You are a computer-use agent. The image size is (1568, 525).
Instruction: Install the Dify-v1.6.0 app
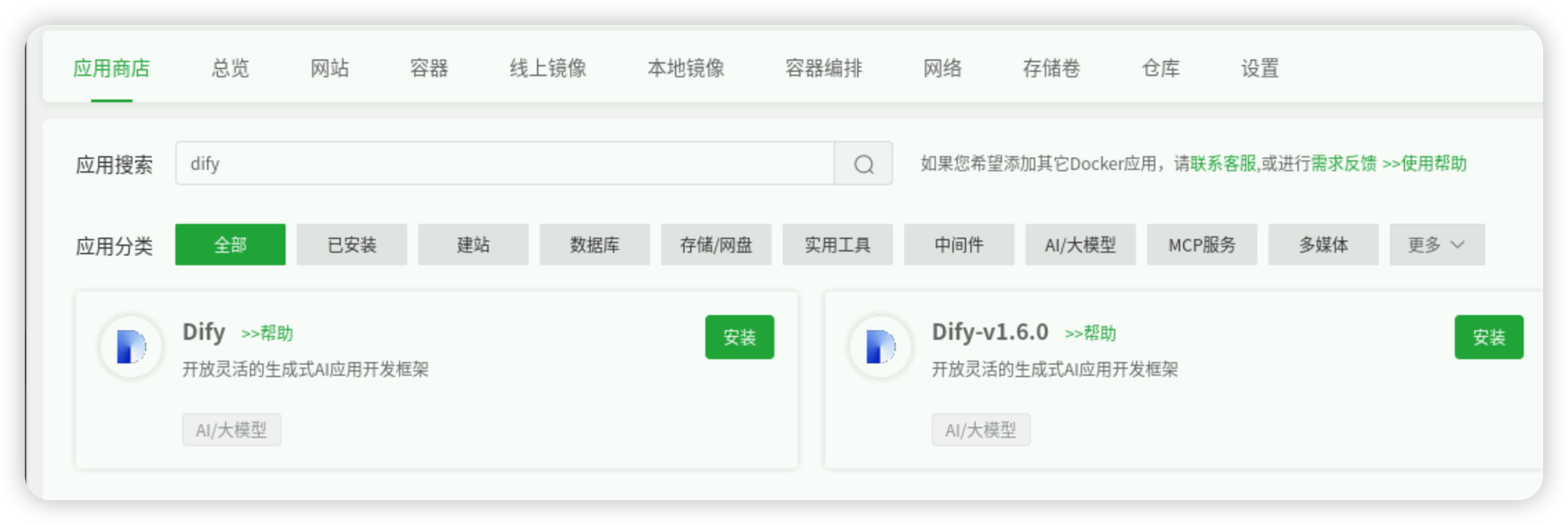1489,337
